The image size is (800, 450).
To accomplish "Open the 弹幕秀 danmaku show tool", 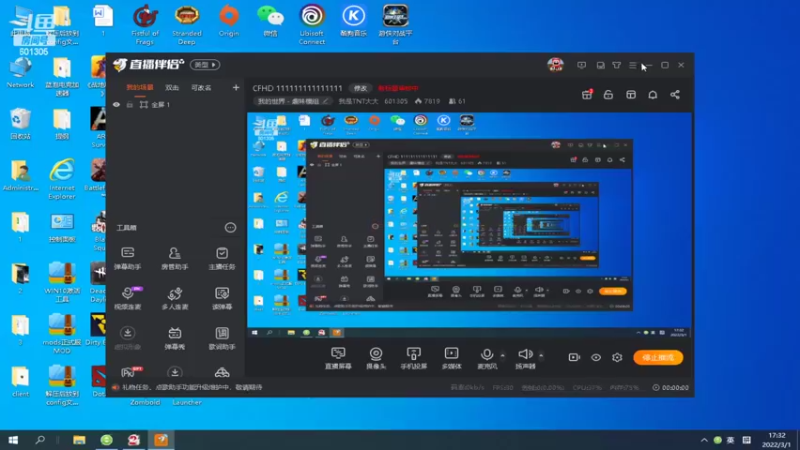I will (x=174, y=338).
